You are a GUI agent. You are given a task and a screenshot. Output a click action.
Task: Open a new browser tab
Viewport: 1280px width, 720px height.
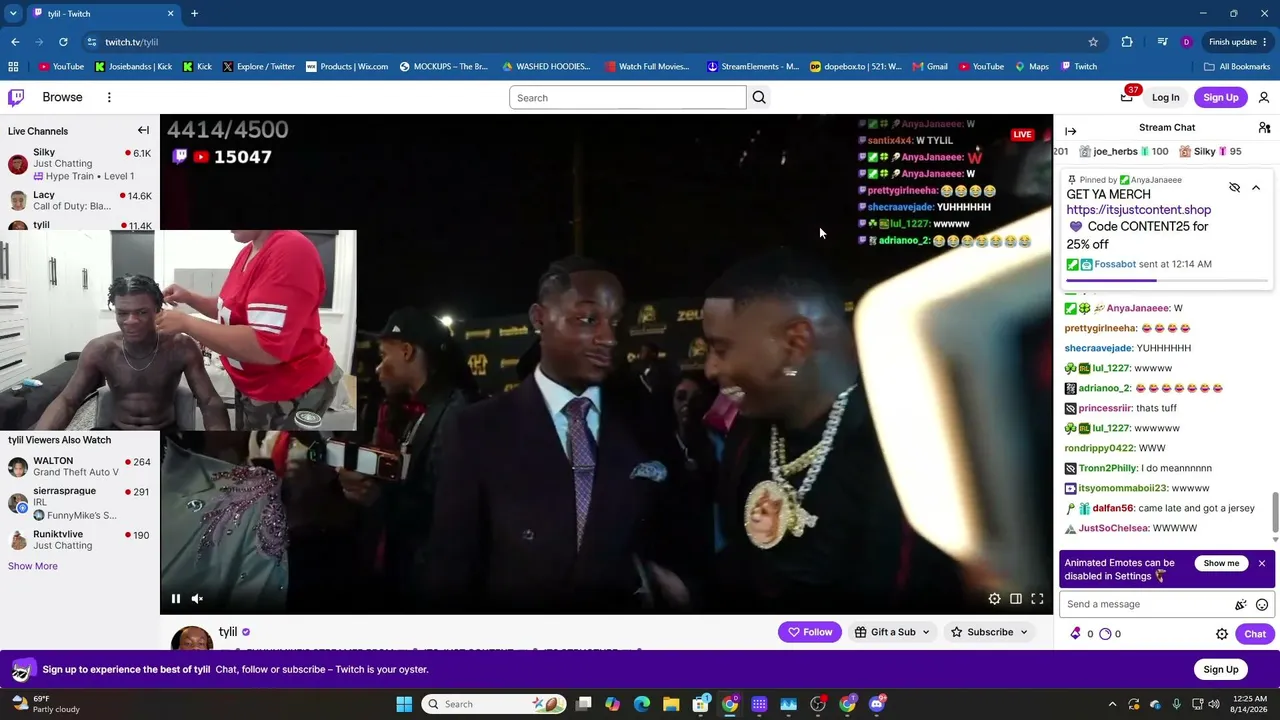click(x=194, y=14)
